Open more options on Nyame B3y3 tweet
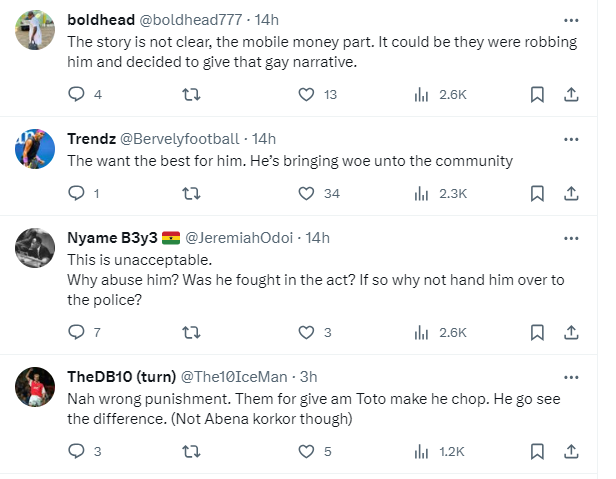This screenshot has width=616, height=479. pyautogui.click(x=571, y=238)
